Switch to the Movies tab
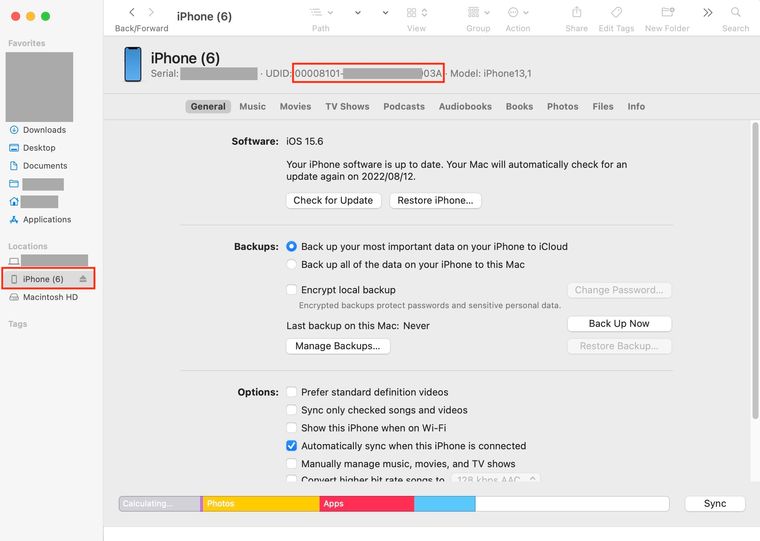This screenshot has height=541, width=760. coord(295,107)
